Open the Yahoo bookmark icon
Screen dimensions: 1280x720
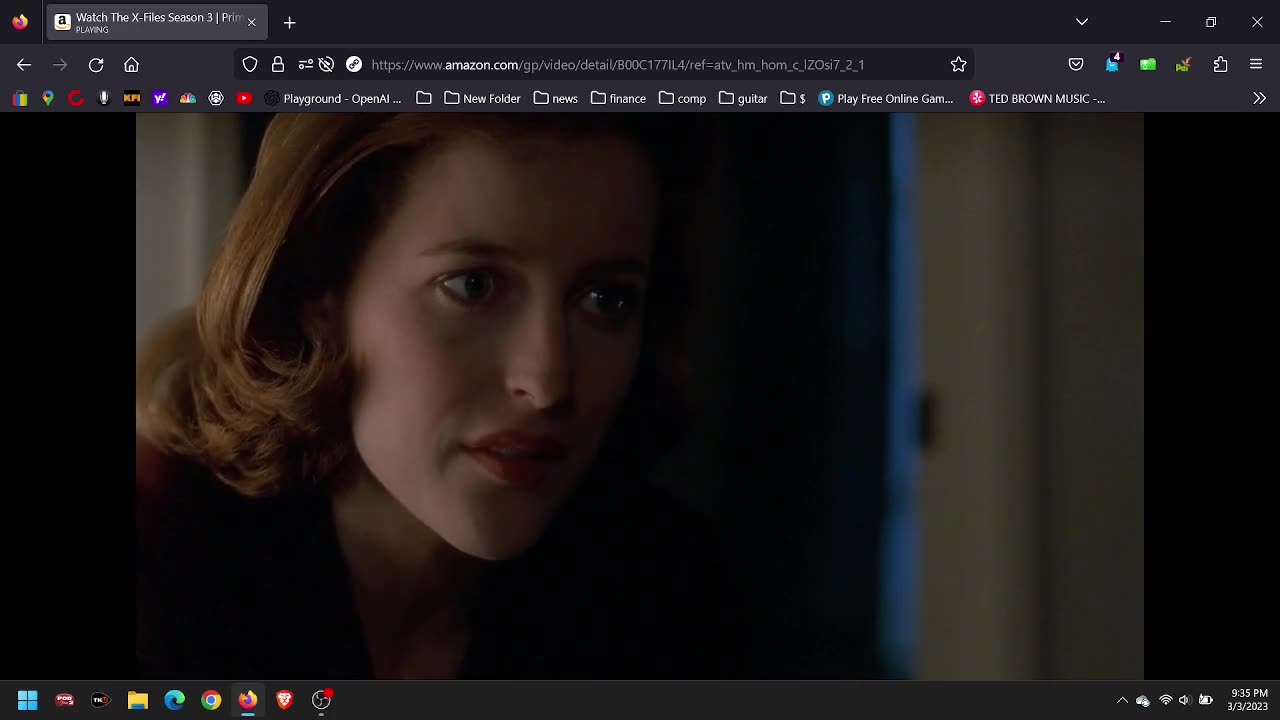coord(160,98)
